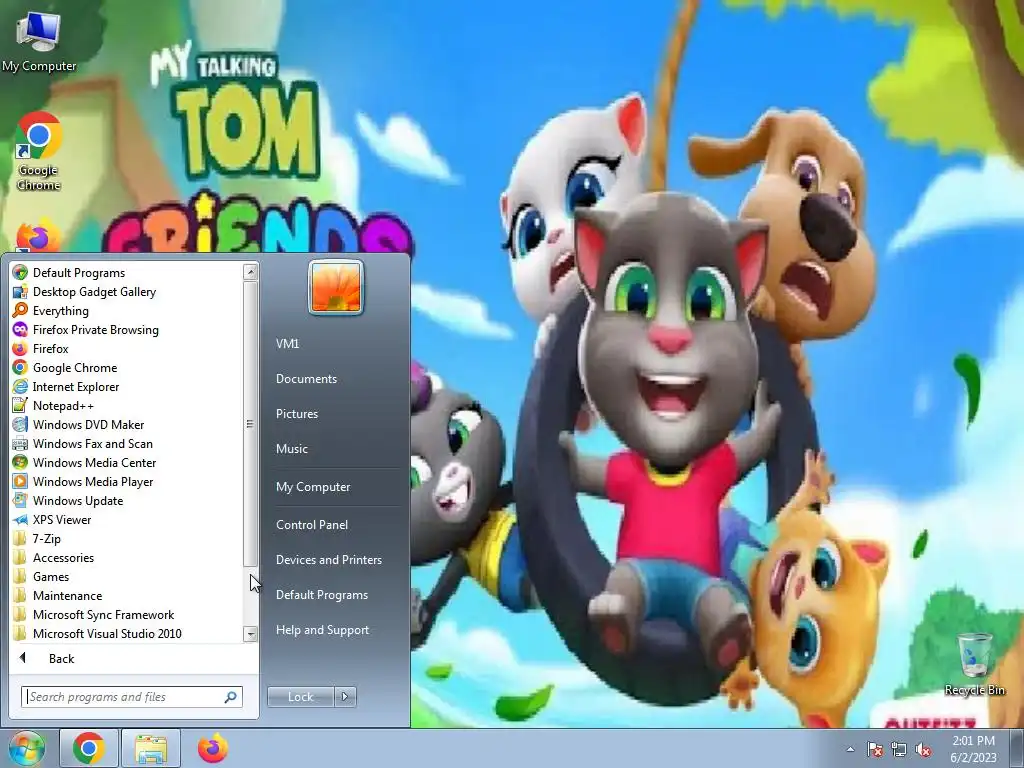
Task: Start Windows DVD Maker icon
Action: pyautogui.click(x=20, y=424)
